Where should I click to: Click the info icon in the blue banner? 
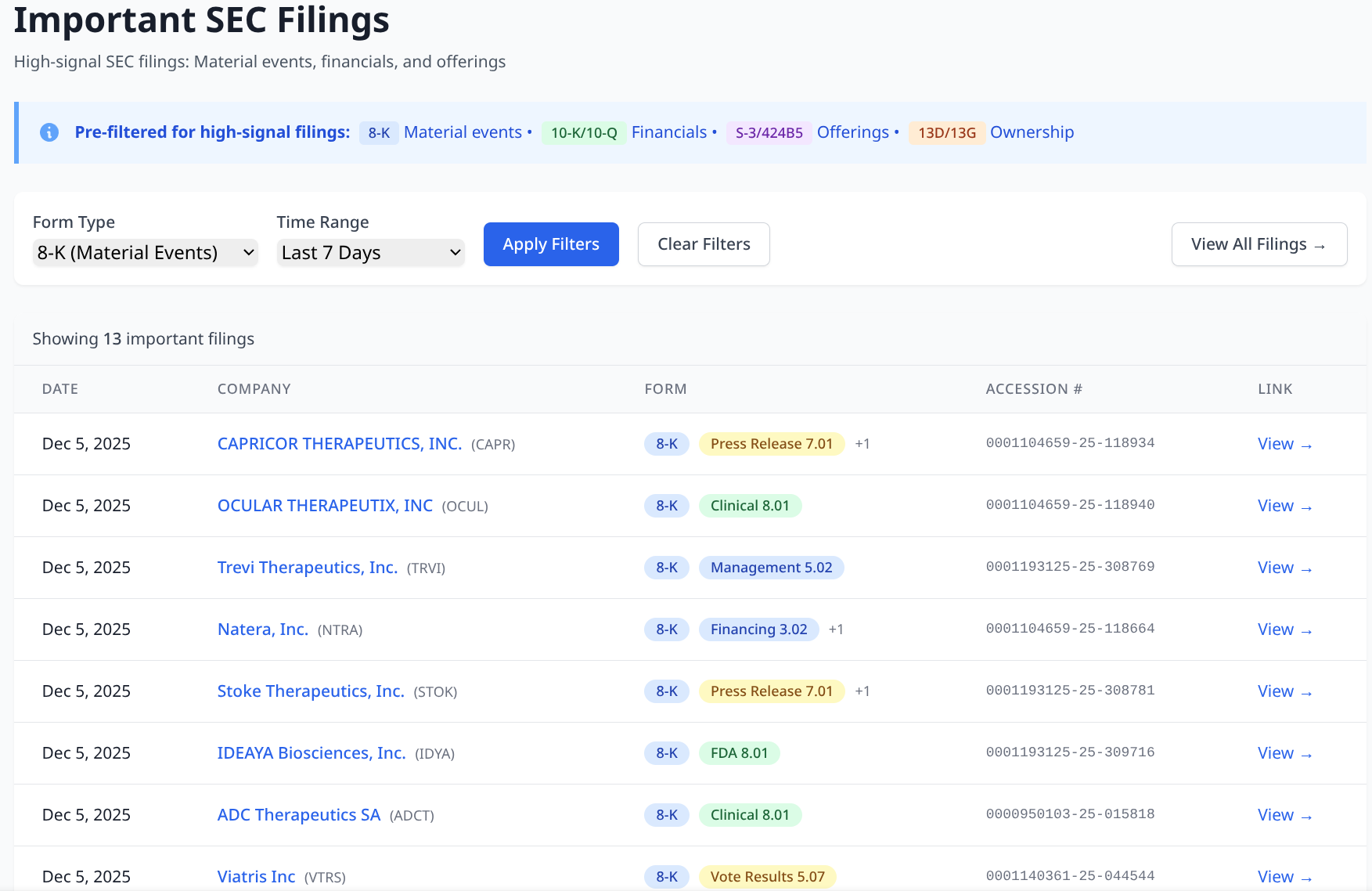pos(49,132)
